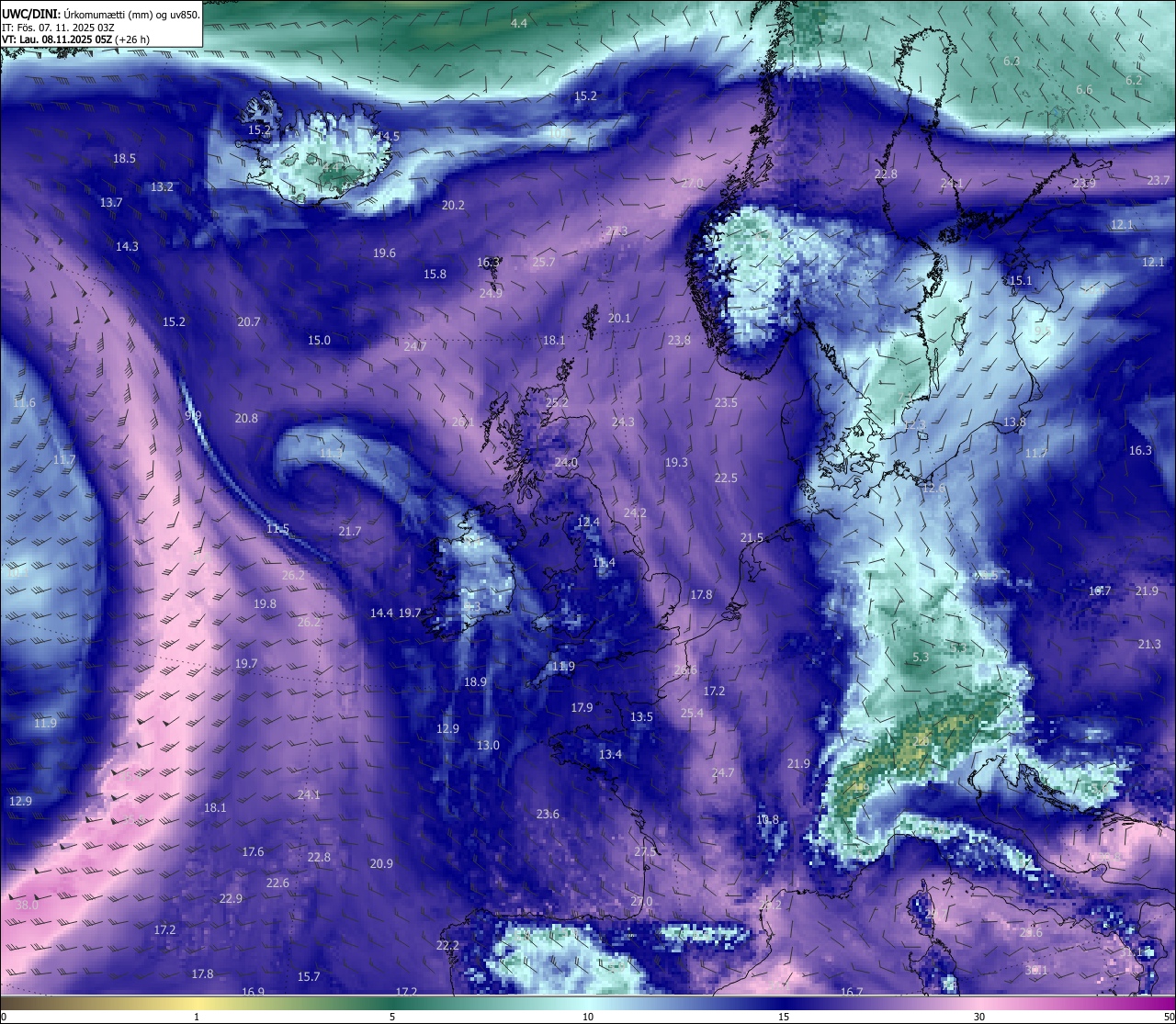Click the 6.6 value on the map
The height and width of the screenshot is (1024, 1176).
(1084, 89)
